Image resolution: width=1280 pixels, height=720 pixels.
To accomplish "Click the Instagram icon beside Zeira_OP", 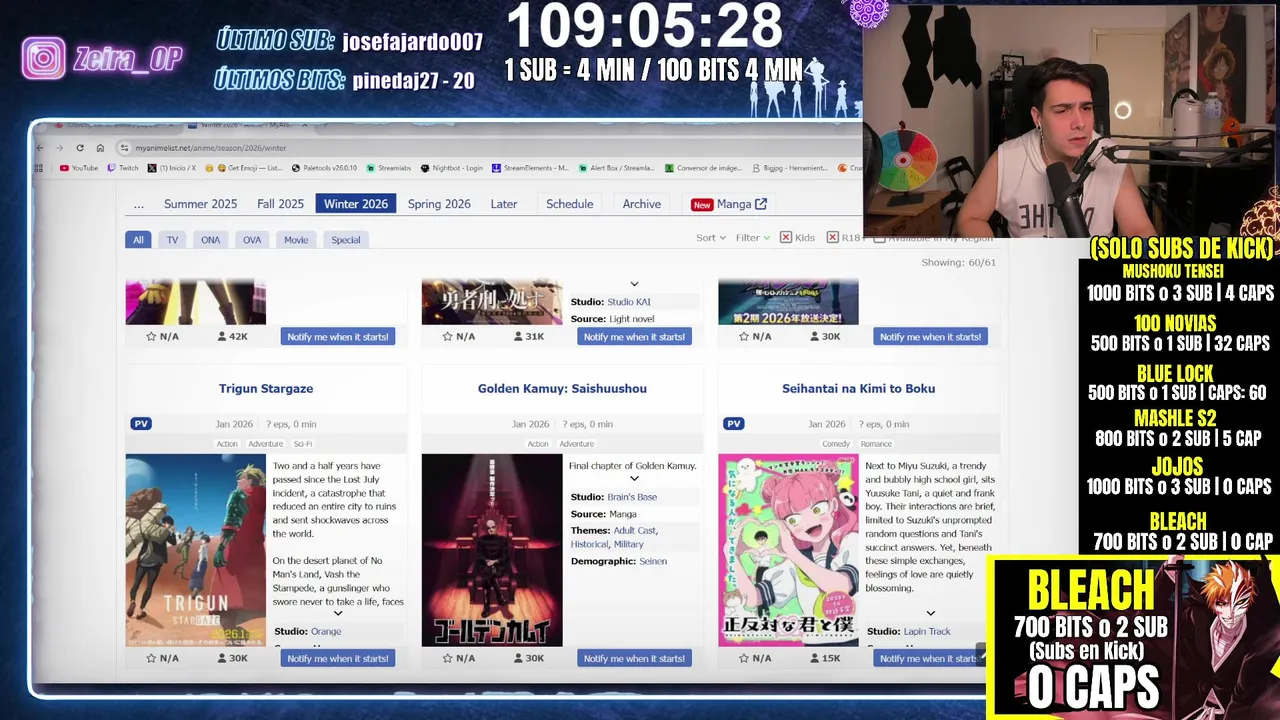I will pyautogui.click(x=44, y=59).
